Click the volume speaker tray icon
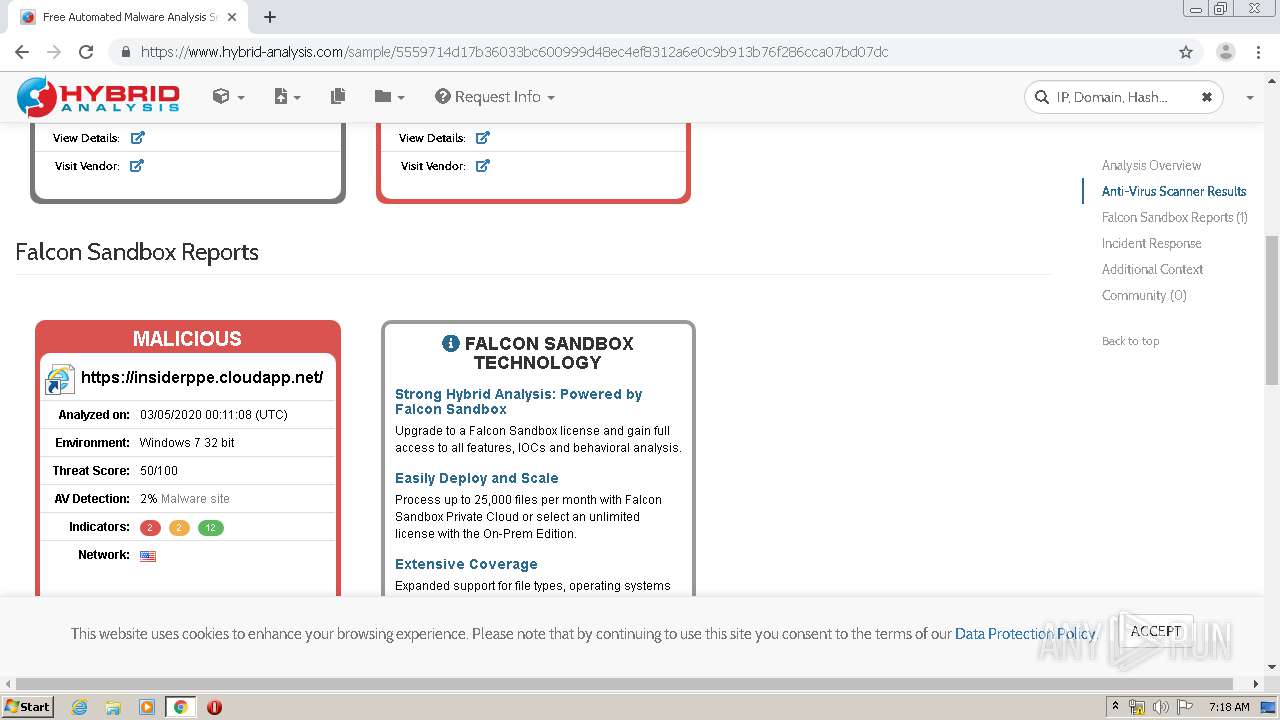This screenshot has width=1280, height=720. pos(1160,707)
